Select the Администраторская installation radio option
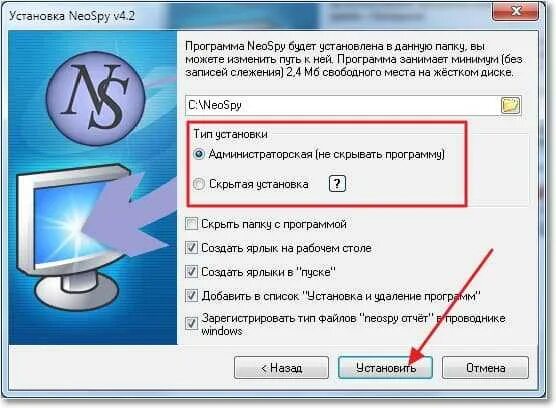The image size is (556, 408). (x=199, y=154)
